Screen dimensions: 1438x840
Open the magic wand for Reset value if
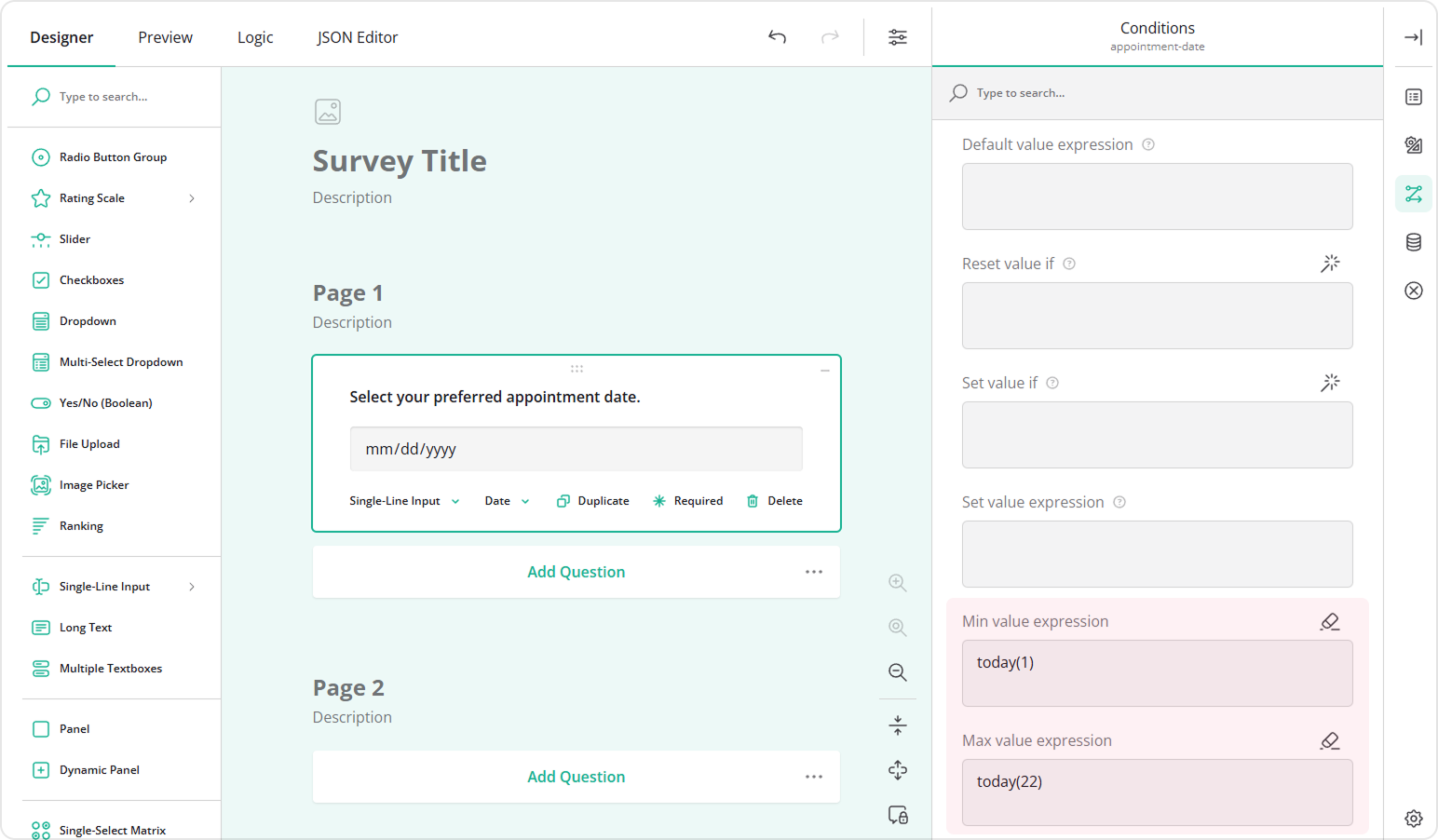point(1330,264)
